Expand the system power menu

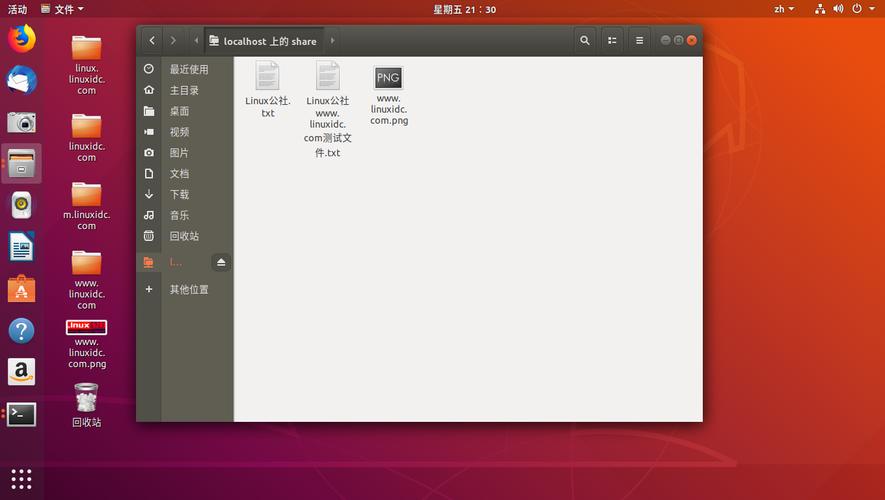(860, 9)
